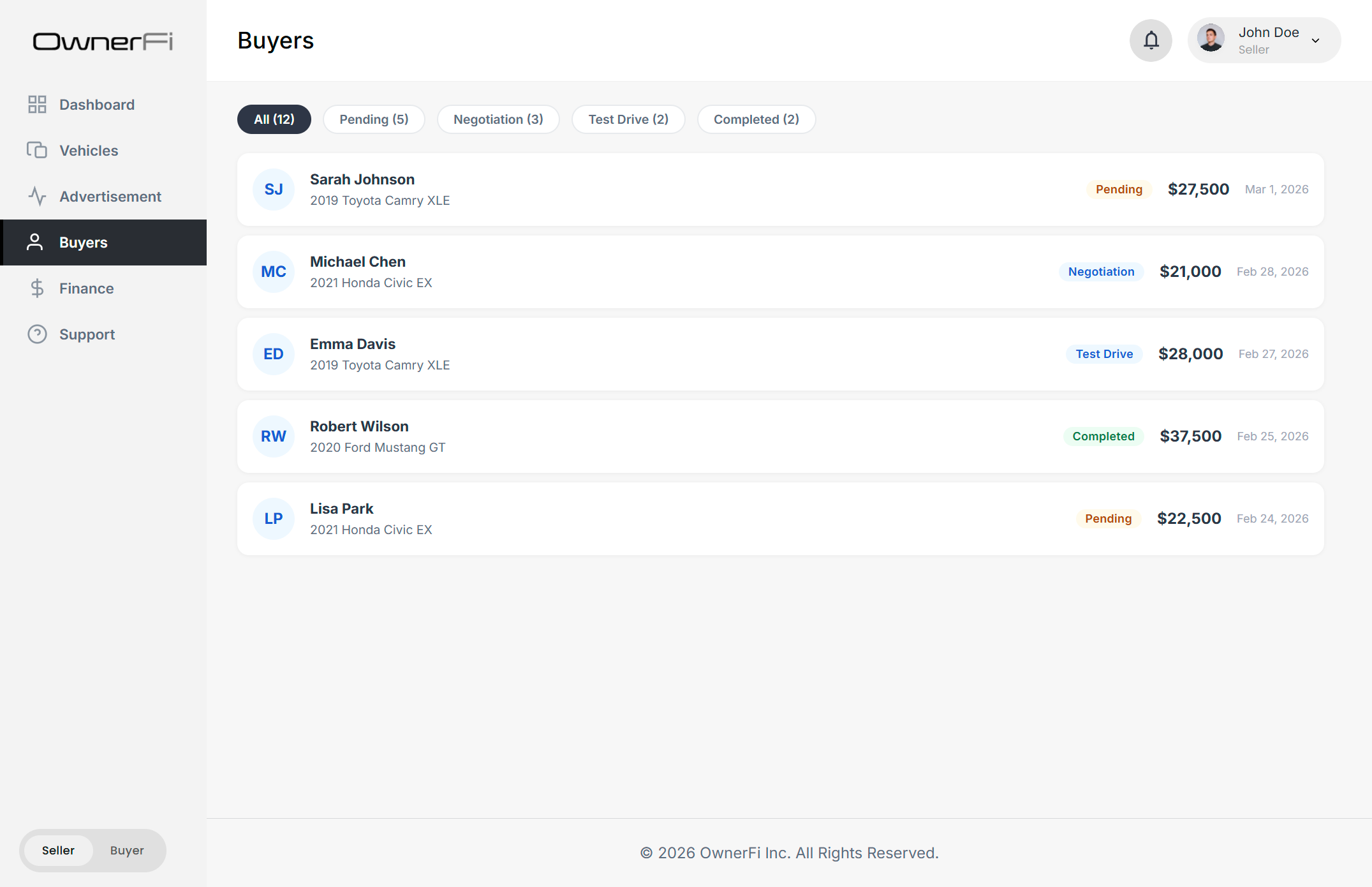Click the Advertisement activity icon
This screenshot has width=1372, height=887.
pos(37,197)
